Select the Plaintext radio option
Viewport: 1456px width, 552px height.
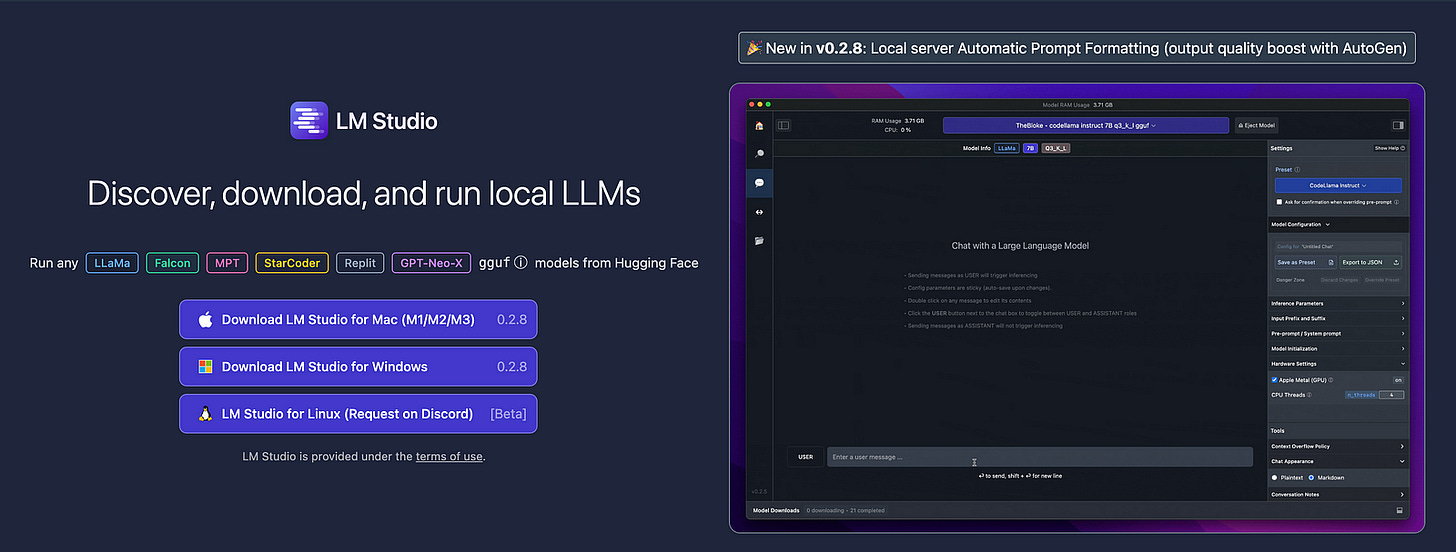(1274, 478)
